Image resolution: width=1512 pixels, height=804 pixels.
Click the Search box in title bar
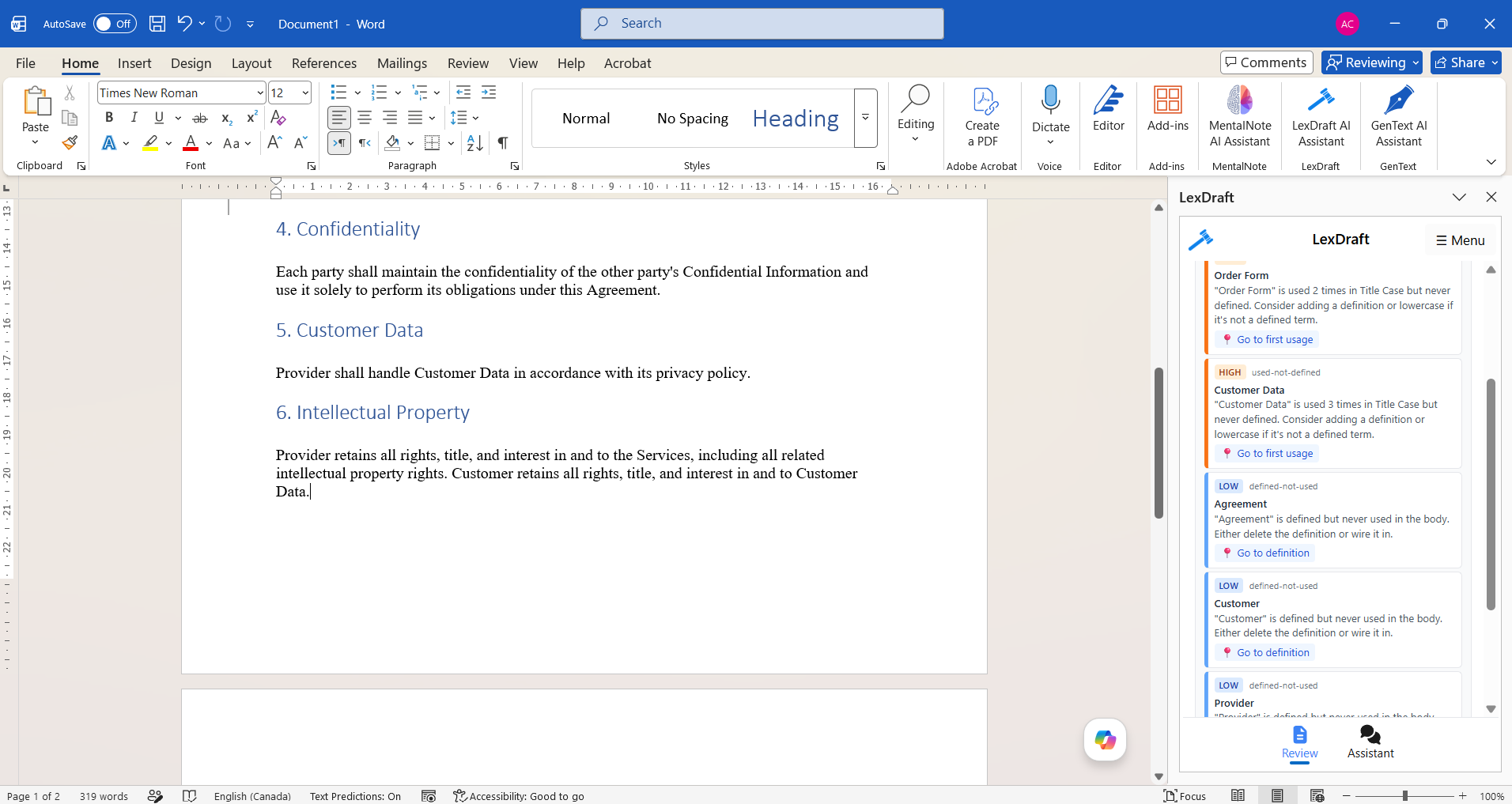point(762,24)
